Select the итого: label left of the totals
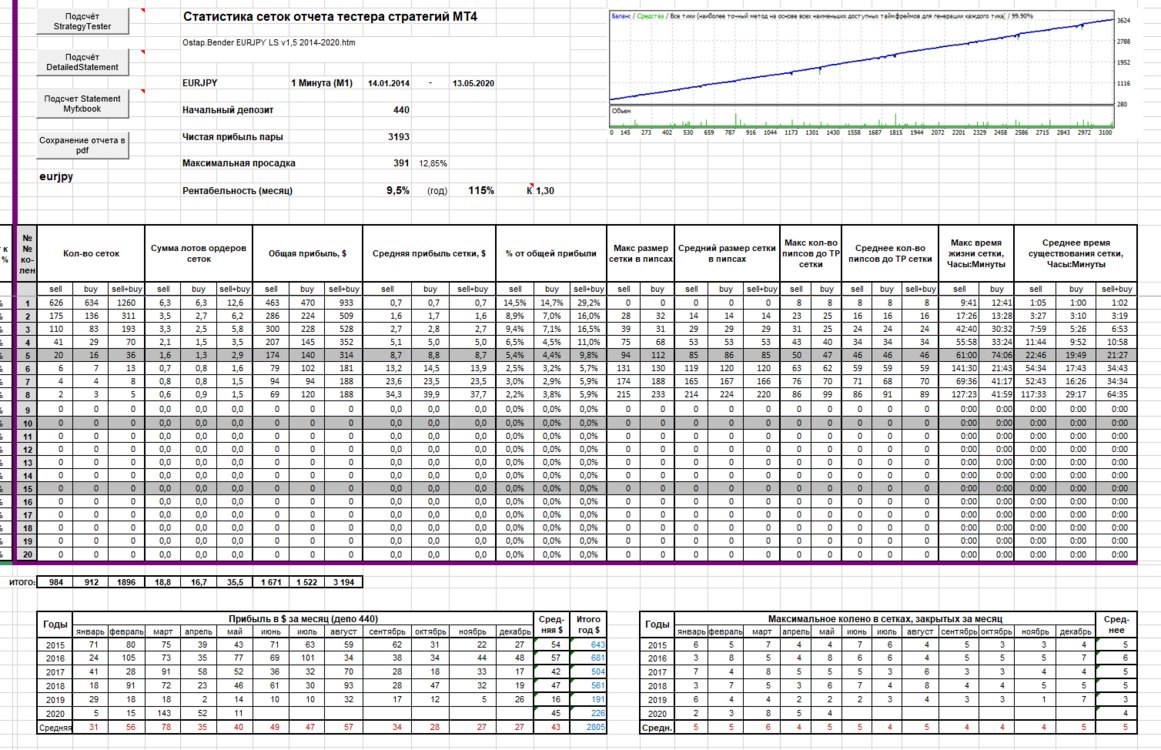The width and height of the screenshot is (1161, 750). (22, 582)
